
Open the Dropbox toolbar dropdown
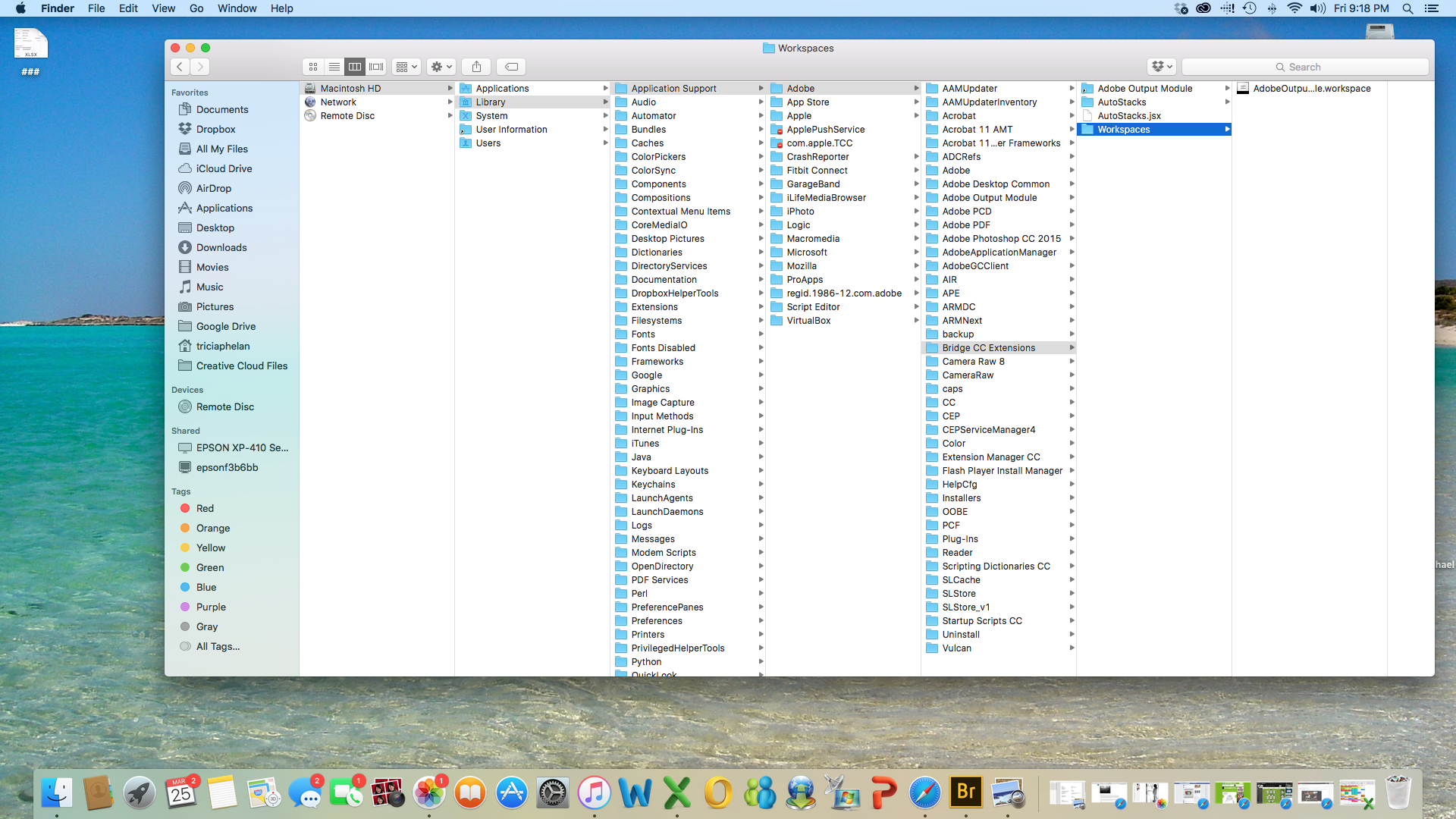(x=1162, y=67)
